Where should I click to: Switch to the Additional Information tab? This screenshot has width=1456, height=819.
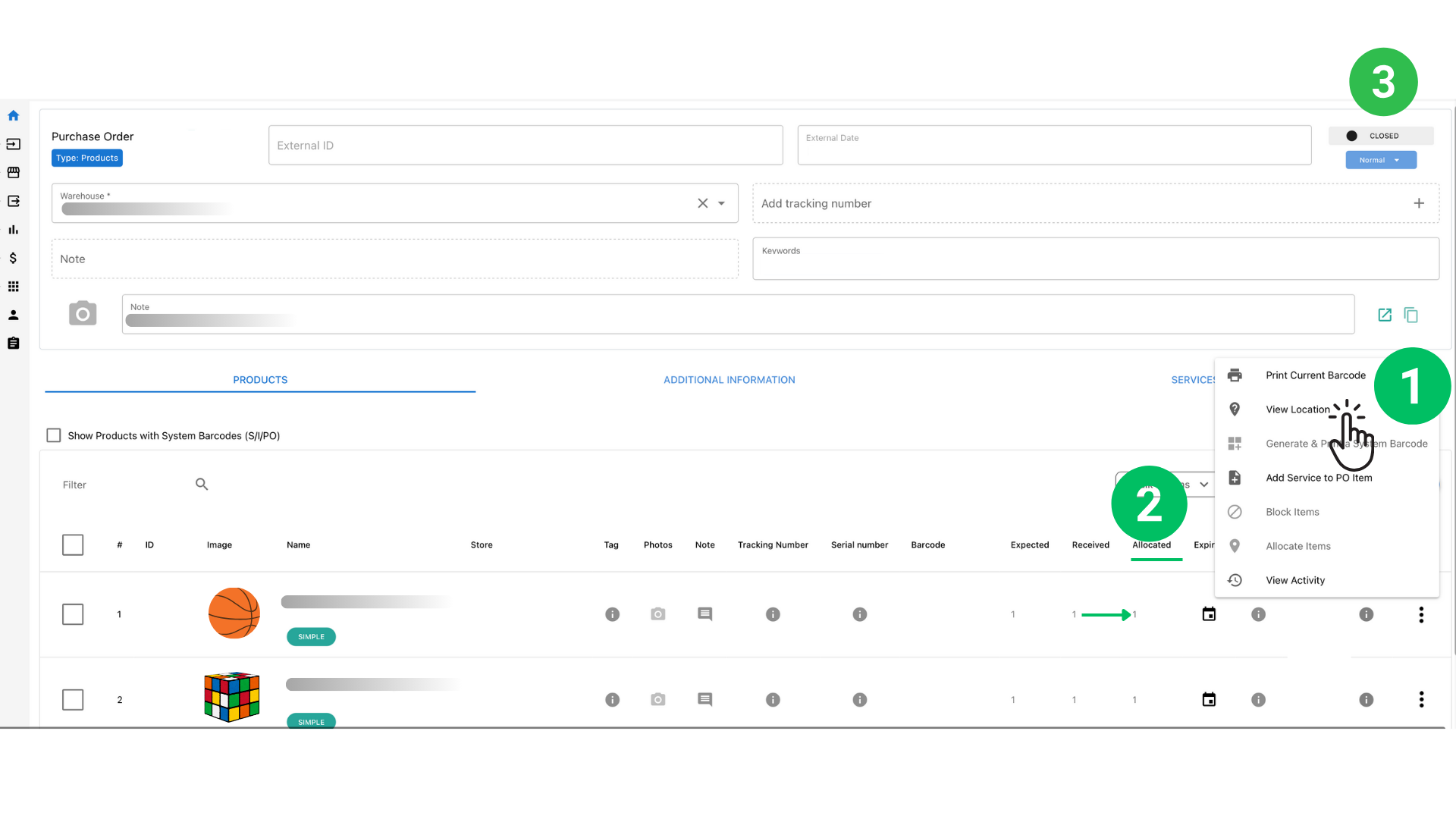[x=729, y=380]
